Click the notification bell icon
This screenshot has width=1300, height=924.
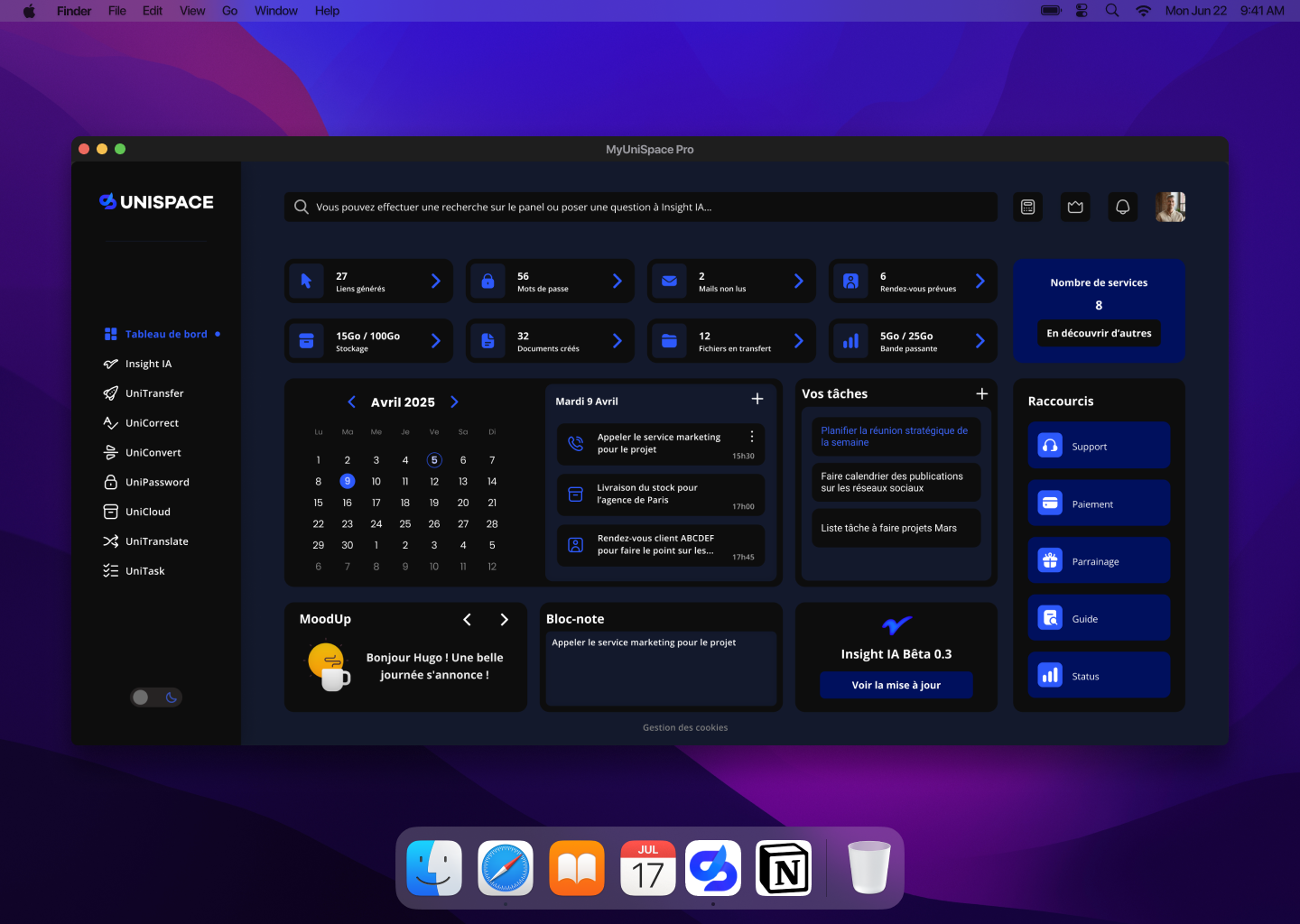click(x=1122, y=207)
